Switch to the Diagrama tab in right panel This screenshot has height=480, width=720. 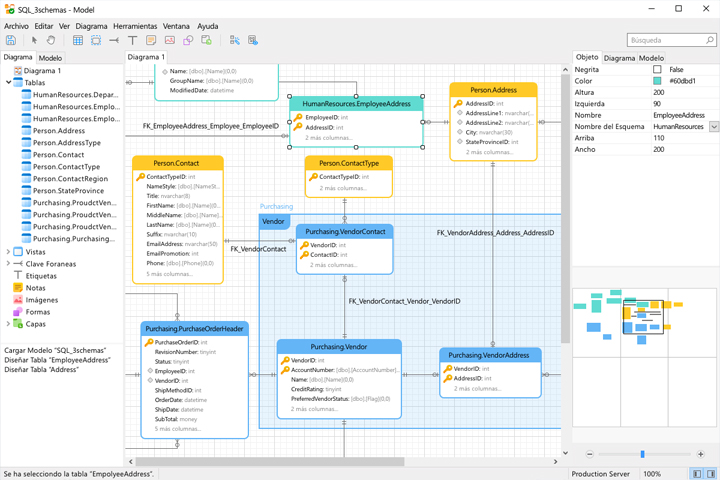point(619,58)
